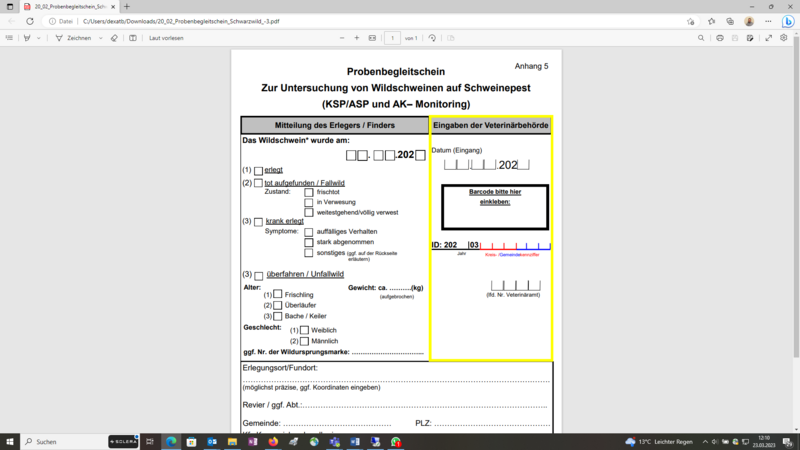Open Firefox from the taskbar
The width and height of the screenshot is (800, 450).
tap(273, 442)
